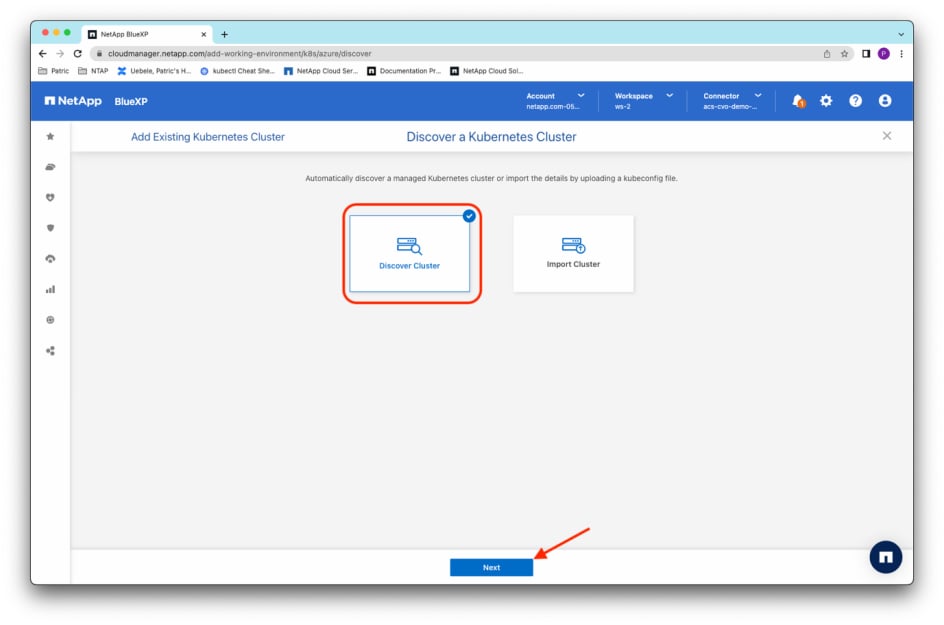Bookmark this page with the star icon
944x625 pixels.
[x=845, y=54]
